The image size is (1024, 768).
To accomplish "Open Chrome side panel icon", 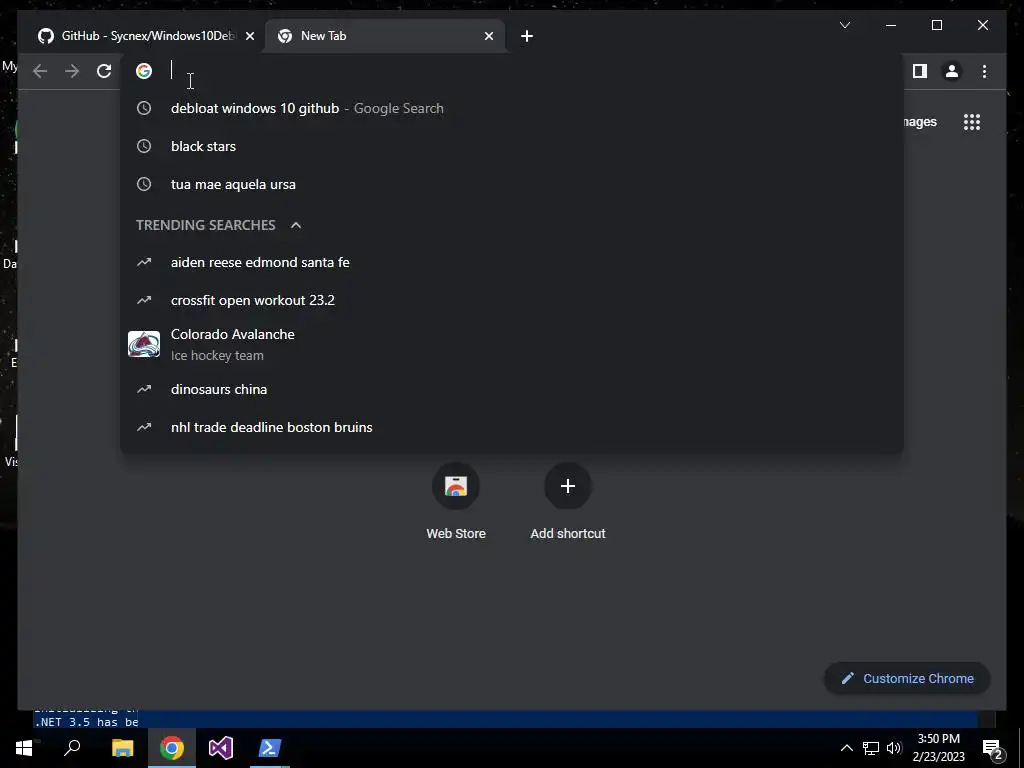I will coord(920,71).
